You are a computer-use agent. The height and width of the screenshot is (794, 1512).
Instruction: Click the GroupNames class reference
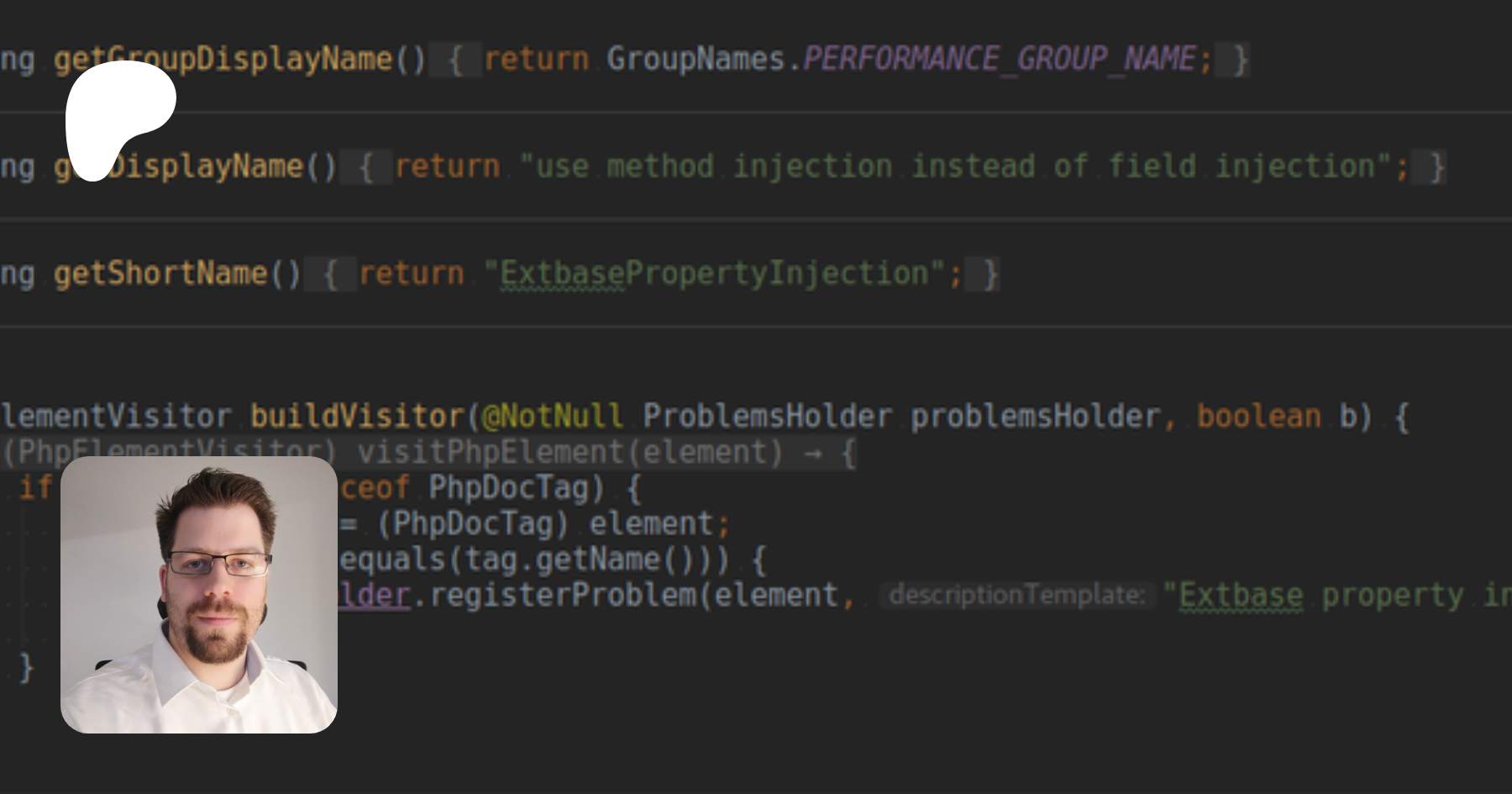pyautogui.click(x=695, y=60)
